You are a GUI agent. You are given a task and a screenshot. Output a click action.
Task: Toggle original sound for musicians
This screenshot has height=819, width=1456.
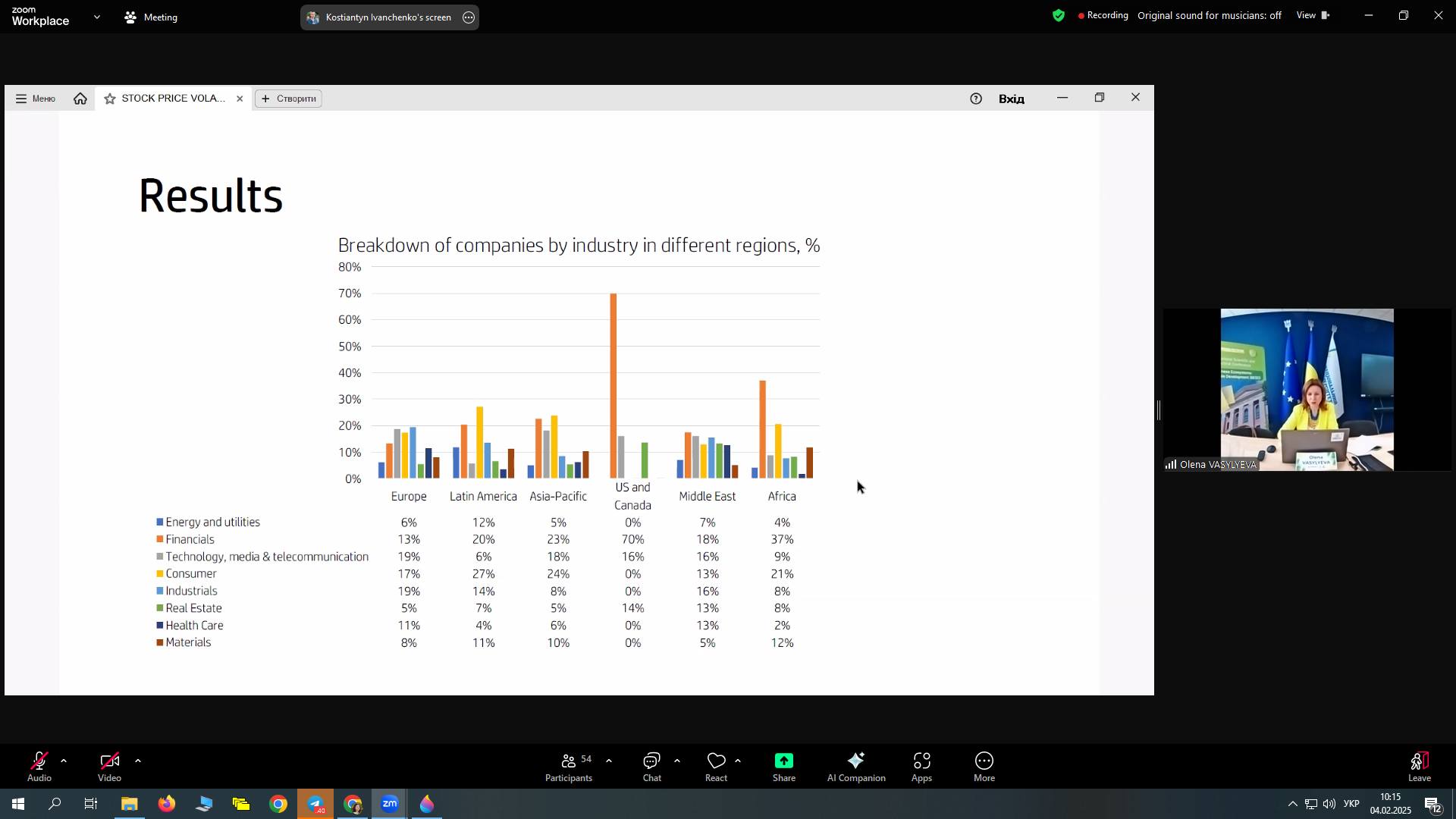point(1209,15)
